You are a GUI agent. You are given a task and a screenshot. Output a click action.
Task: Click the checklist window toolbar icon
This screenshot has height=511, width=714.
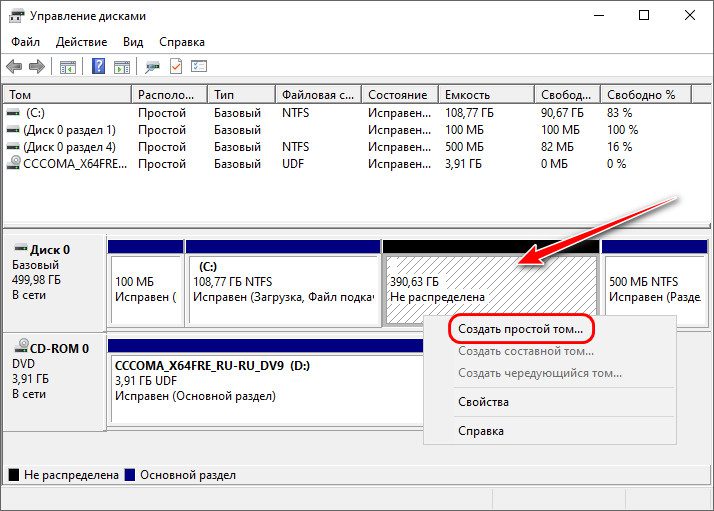199,66
